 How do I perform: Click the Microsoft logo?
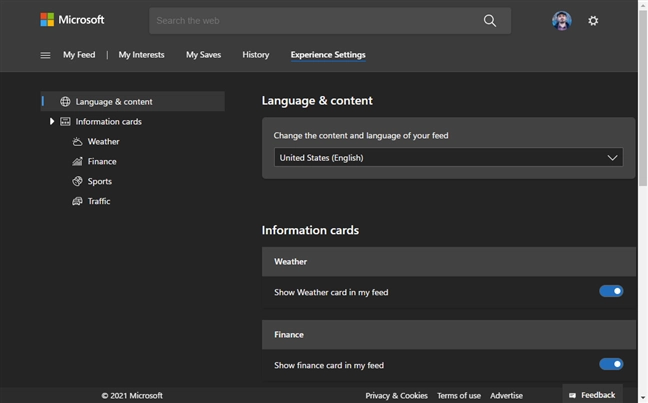(72, 20)
